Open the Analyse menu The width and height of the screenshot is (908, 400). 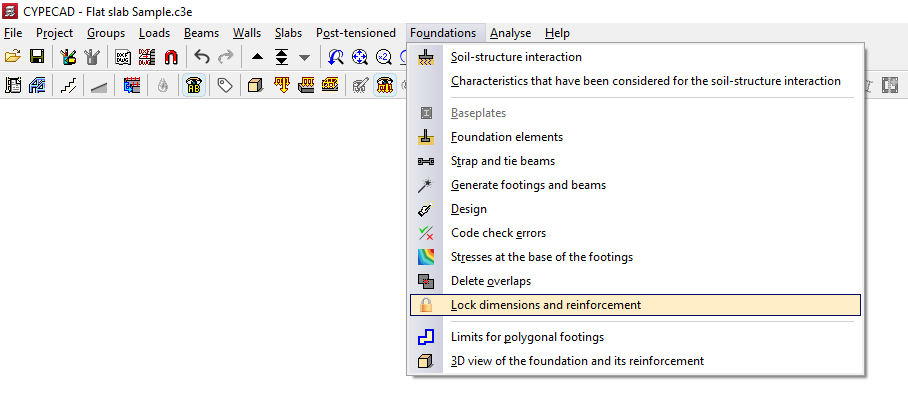point(510,33)
